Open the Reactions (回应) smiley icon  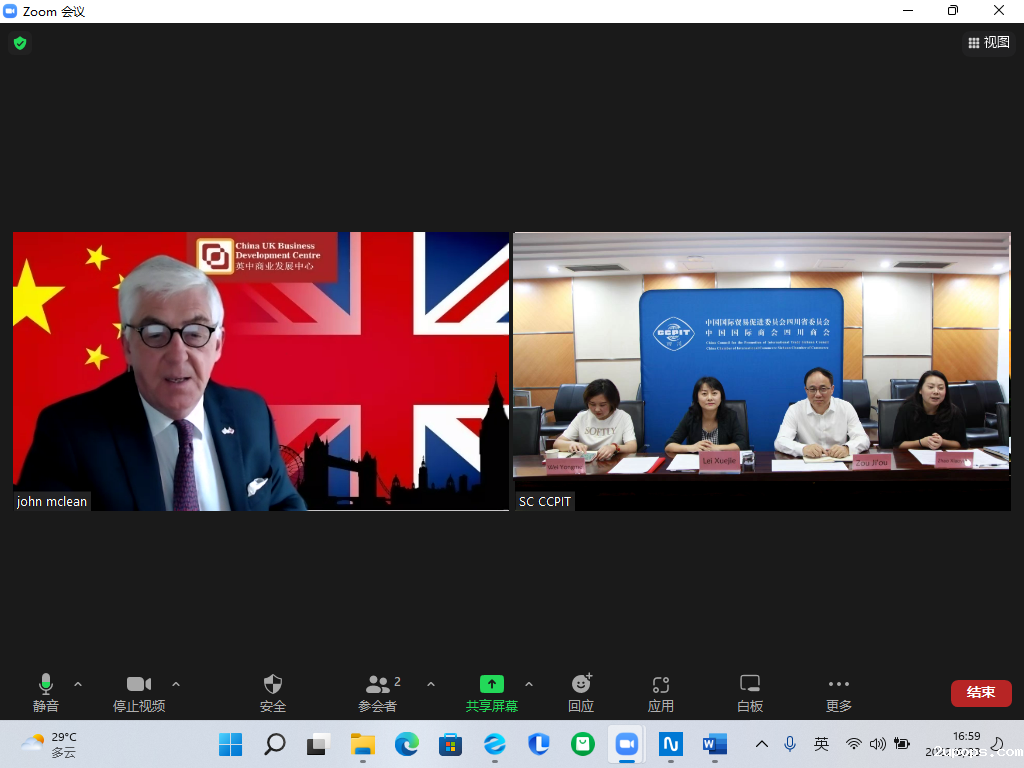[x=581, y=692]
